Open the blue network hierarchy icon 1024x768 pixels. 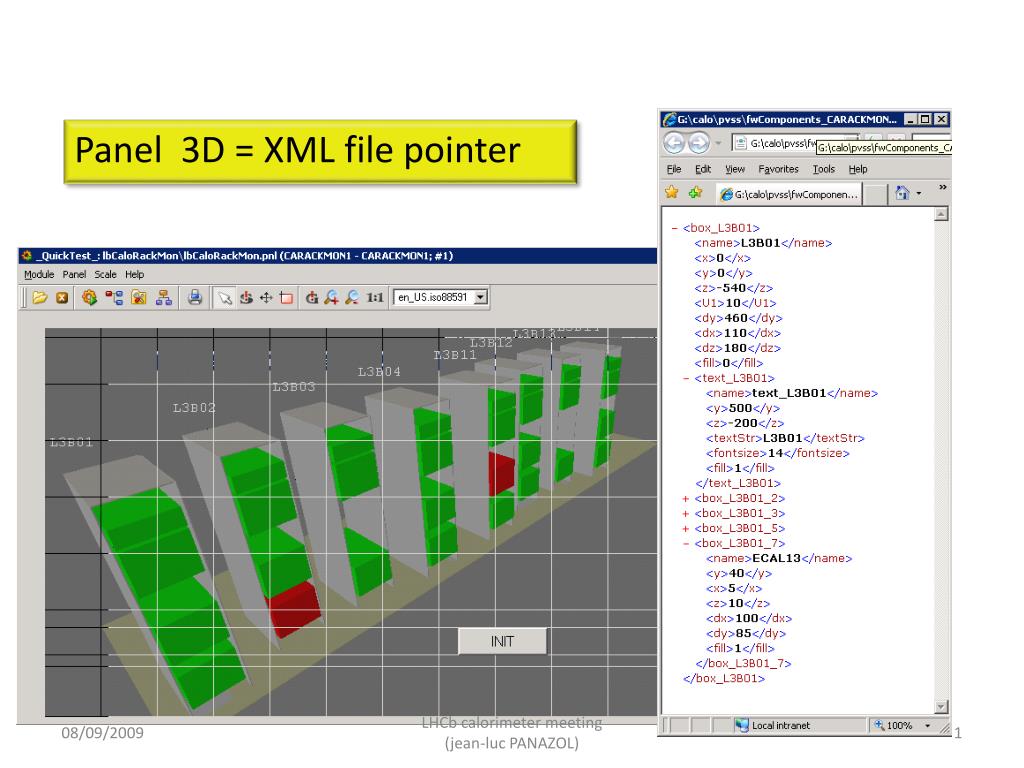164,298
